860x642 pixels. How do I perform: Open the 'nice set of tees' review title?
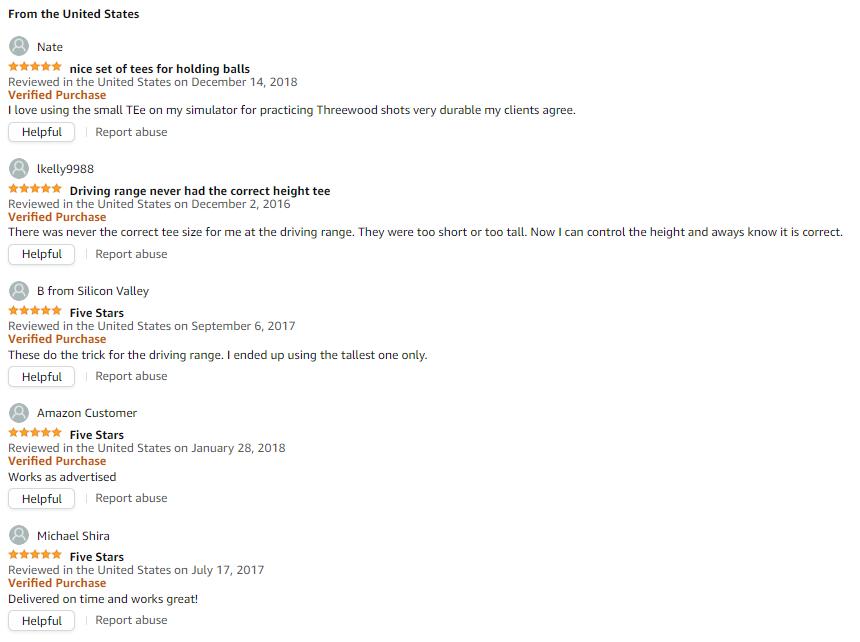click(160, 69)
